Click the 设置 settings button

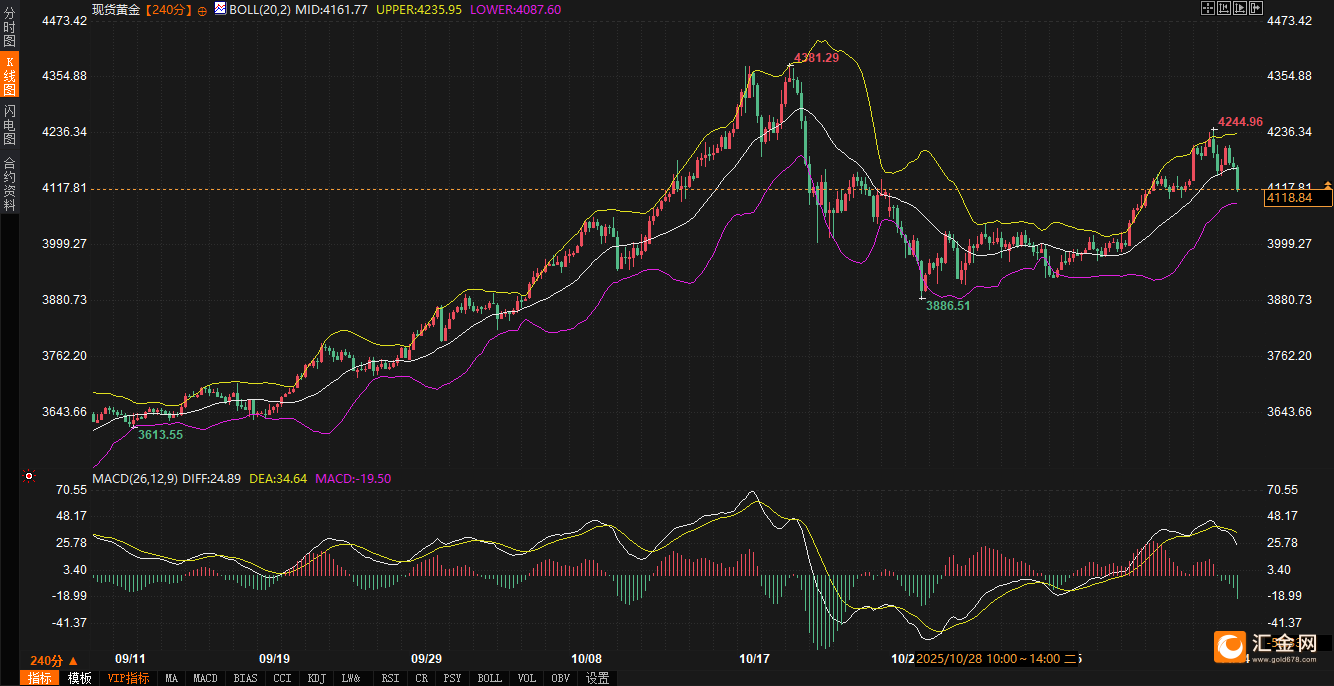[x=597, y=678]
